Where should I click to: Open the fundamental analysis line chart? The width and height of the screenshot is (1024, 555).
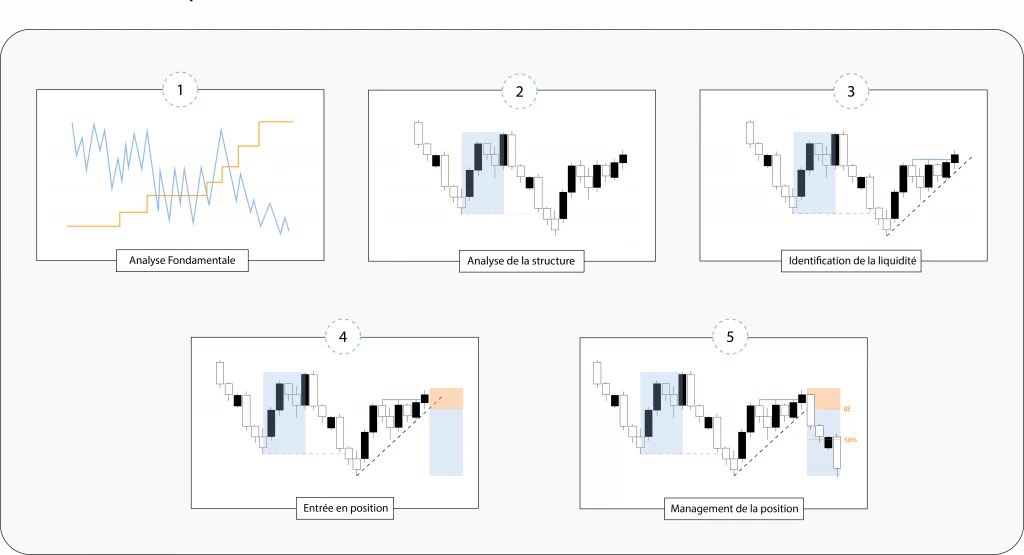tap(180, 175)
